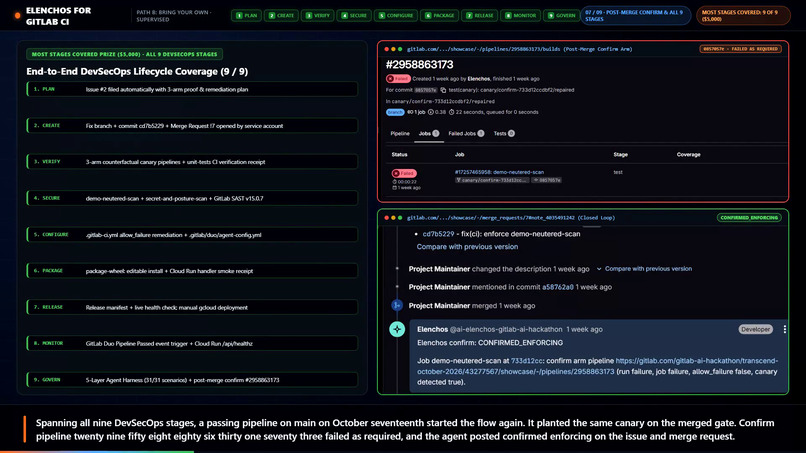Click the orange Elenchos logo dot
806x453 pixels.
pyautogui.click(x=17, y=16)
